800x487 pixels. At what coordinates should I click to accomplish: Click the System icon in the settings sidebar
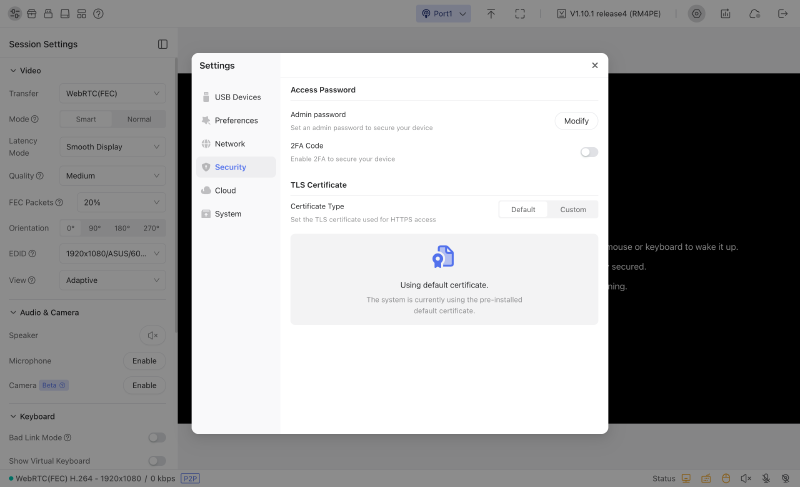206,214
